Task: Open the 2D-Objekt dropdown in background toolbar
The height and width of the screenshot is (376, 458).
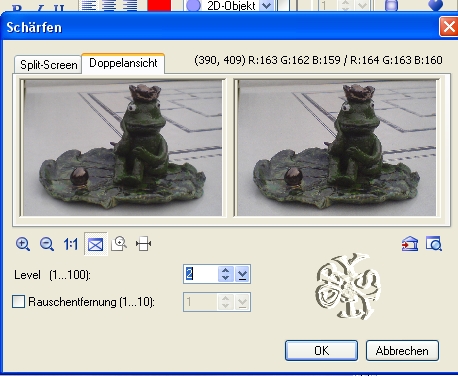Action: 266,5
